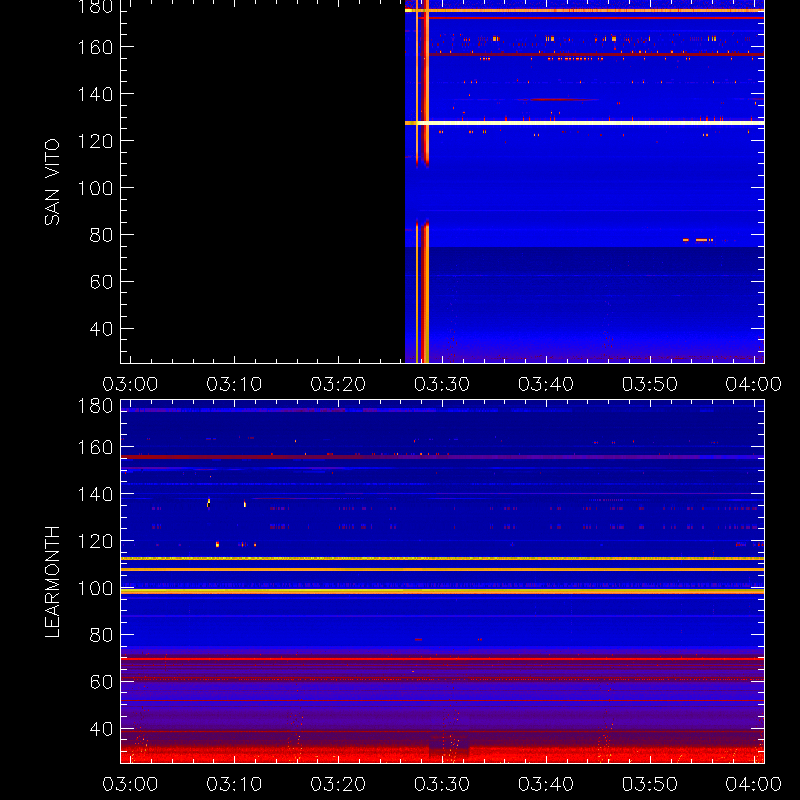
Task: Choose Learmonth plot's 03:30 time label
Action: (442, 784)
